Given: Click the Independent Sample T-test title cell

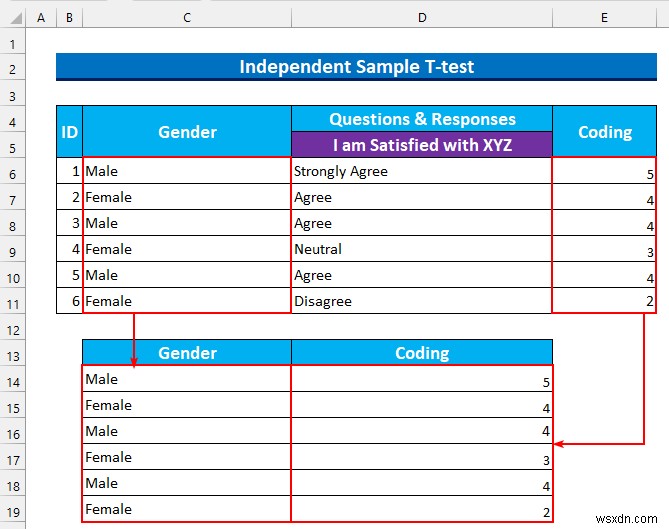Looking at the screenshot, I should (356, 67).
